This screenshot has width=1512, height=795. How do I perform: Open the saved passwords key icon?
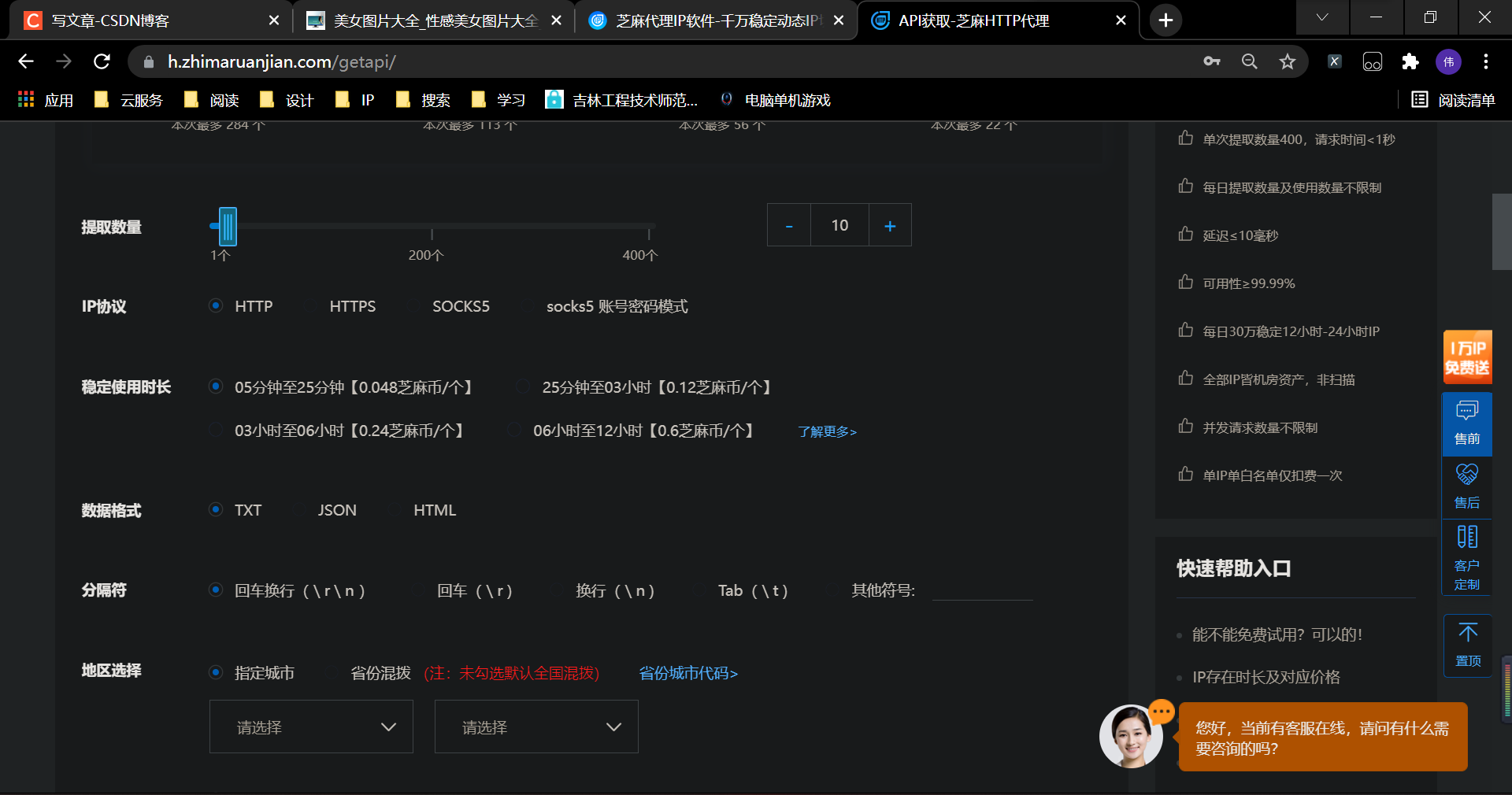(1212, 61)
